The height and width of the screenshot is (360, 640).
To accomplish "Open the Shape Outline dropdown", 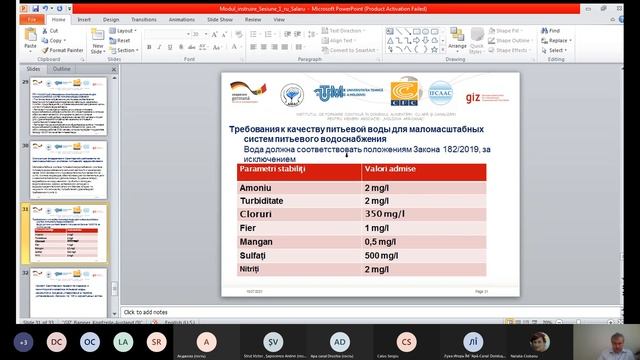I will click(511, 40).
